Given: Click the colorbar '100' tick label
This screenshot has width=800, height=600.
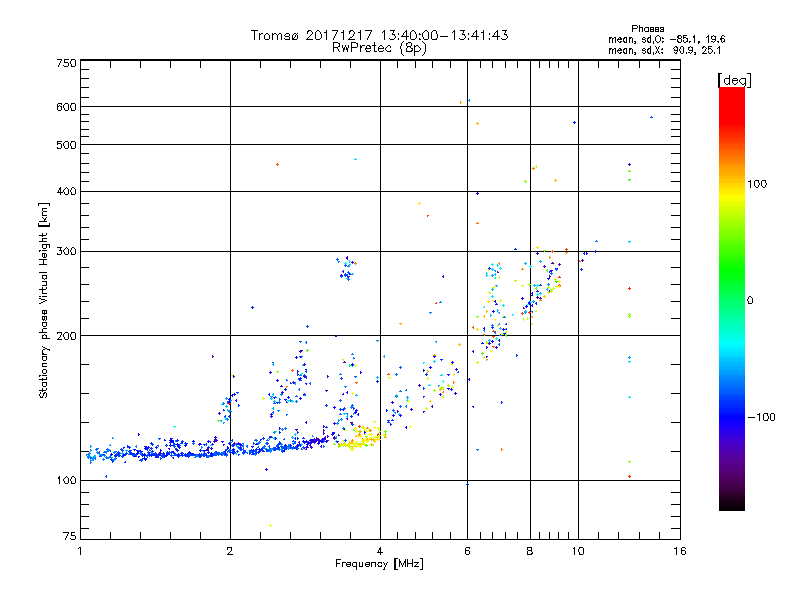Looking at the screenshot, I should [757, 184].
